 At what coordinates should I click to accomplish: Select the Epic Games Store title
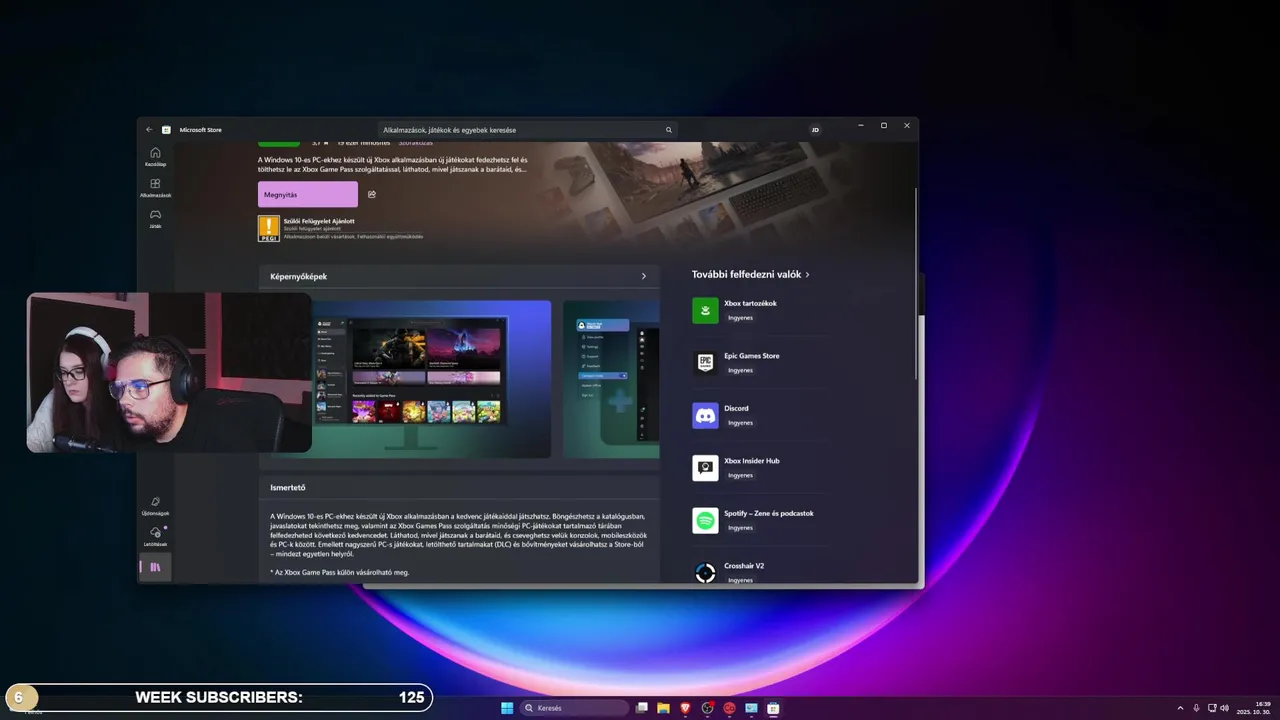point(752,356)
